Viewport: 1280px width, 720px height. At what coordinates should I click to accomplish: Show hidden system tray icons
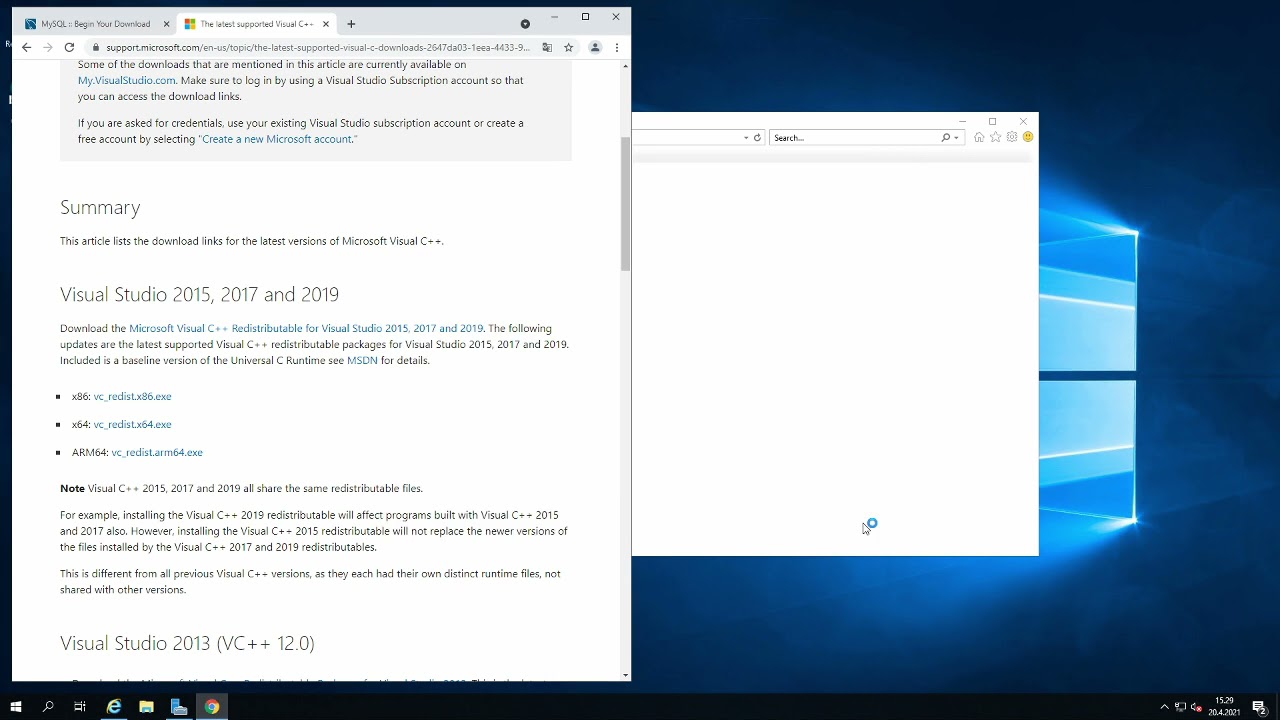pyautogui.click(x=1164, y=707)
